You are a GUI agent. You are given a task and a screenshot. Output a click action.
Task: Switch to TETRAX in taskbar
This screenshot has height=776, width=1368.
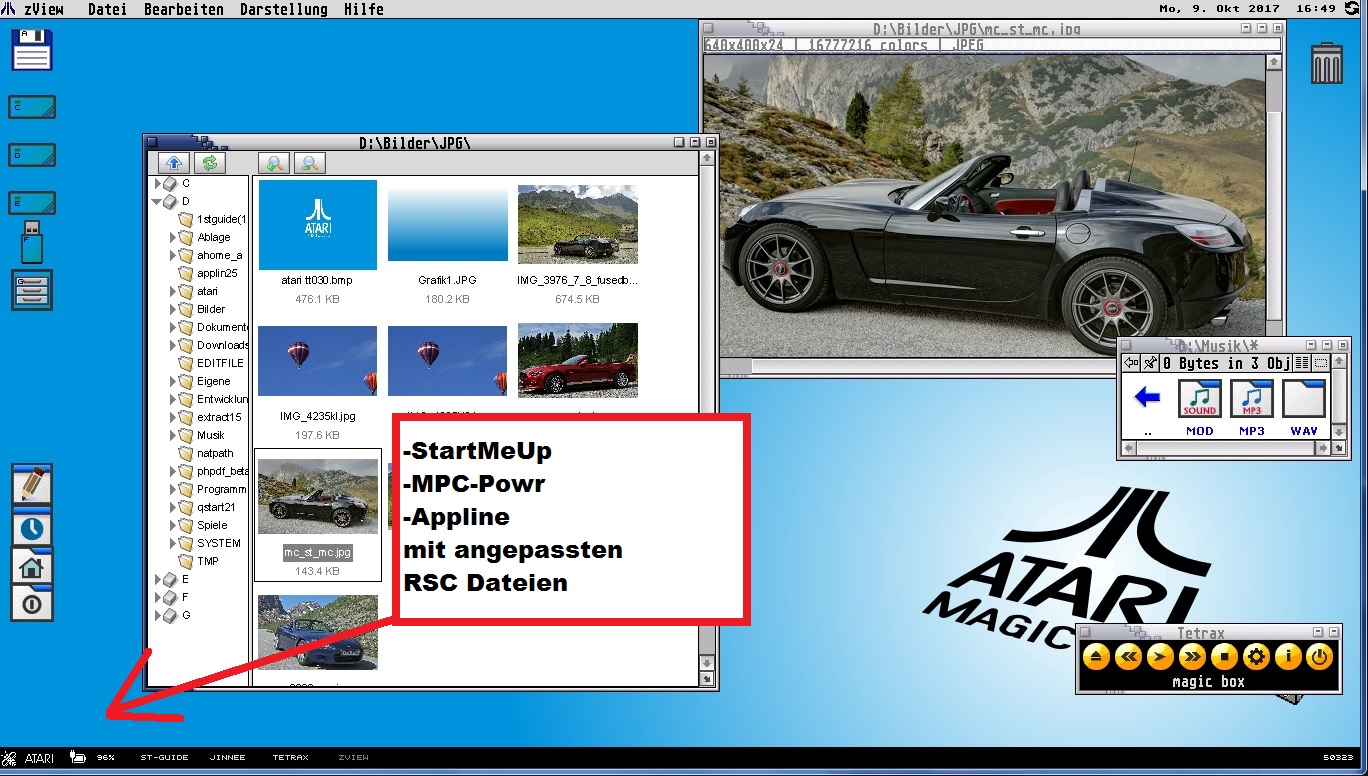tap(290, 758)
